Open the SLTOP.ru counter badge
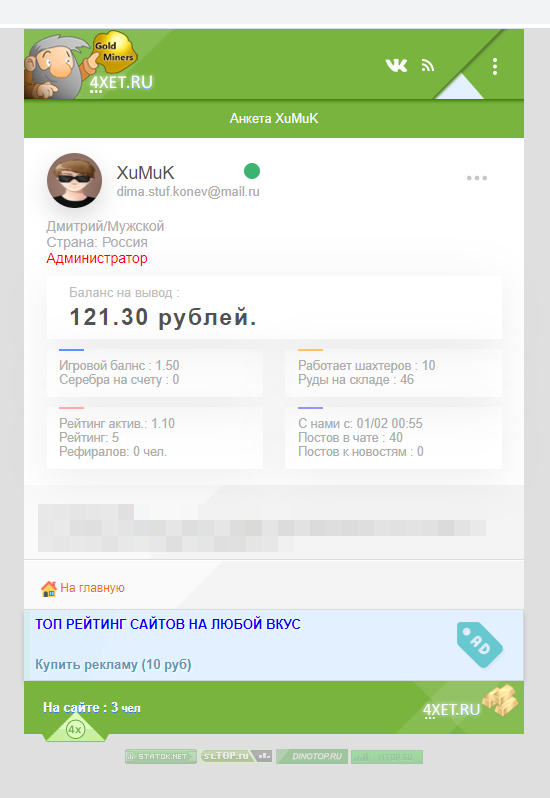The image size is (550, 798). pos(236,756)
